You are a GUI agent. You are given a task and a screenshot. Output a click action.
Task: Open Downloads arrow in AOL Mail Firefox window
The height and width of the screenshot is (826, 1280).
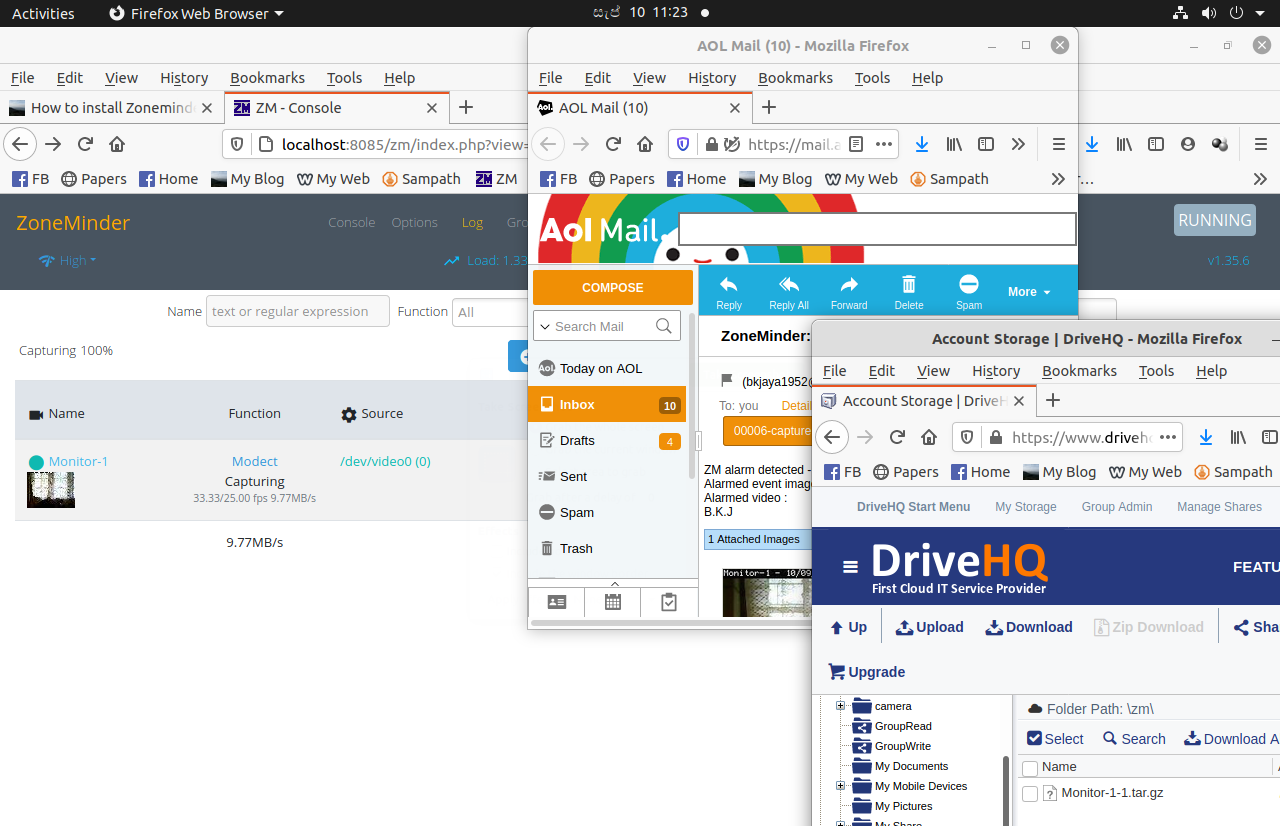tap(922, 144)
